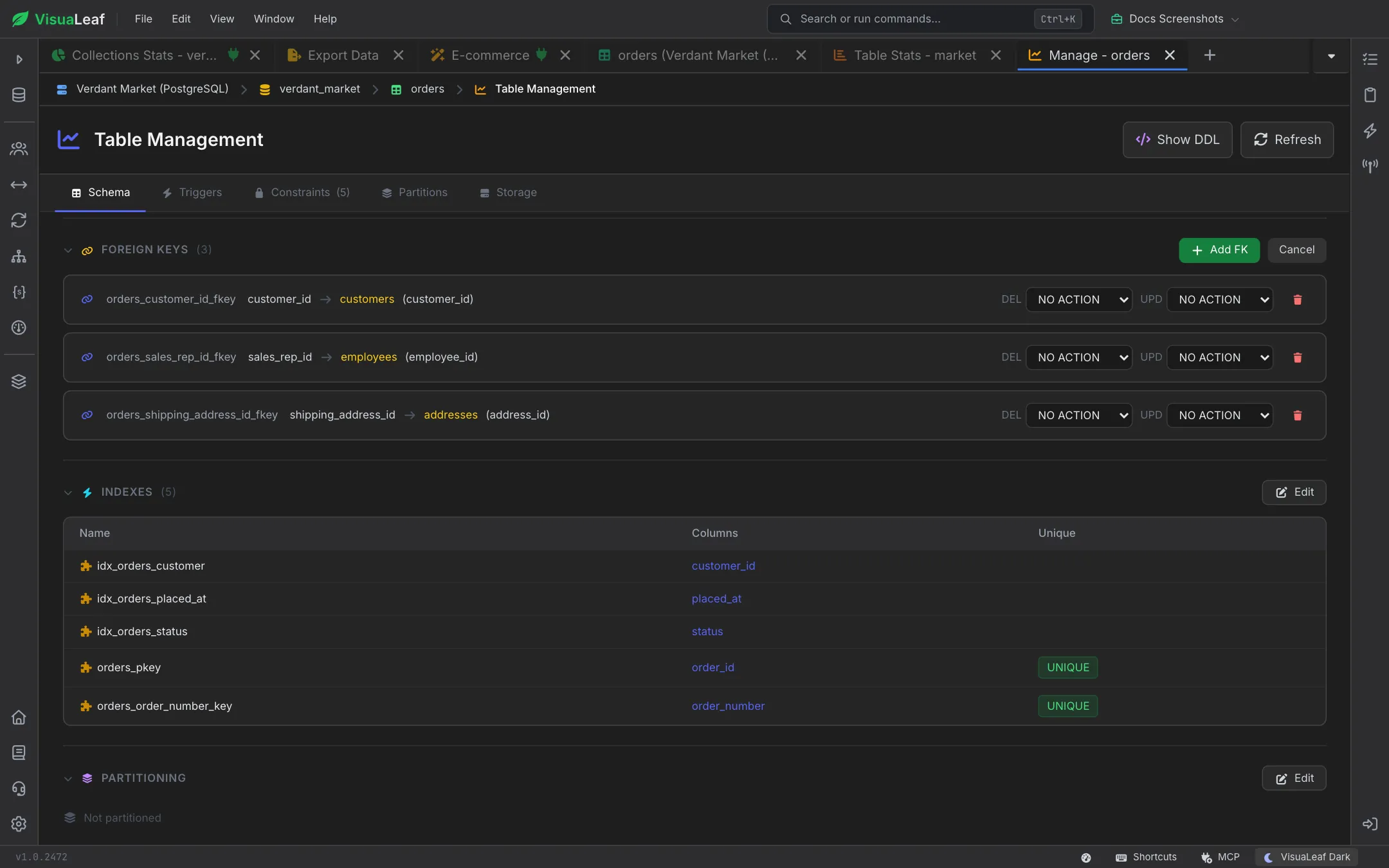Click the Refresh button
The image size is (1389, 868).
1287,140
